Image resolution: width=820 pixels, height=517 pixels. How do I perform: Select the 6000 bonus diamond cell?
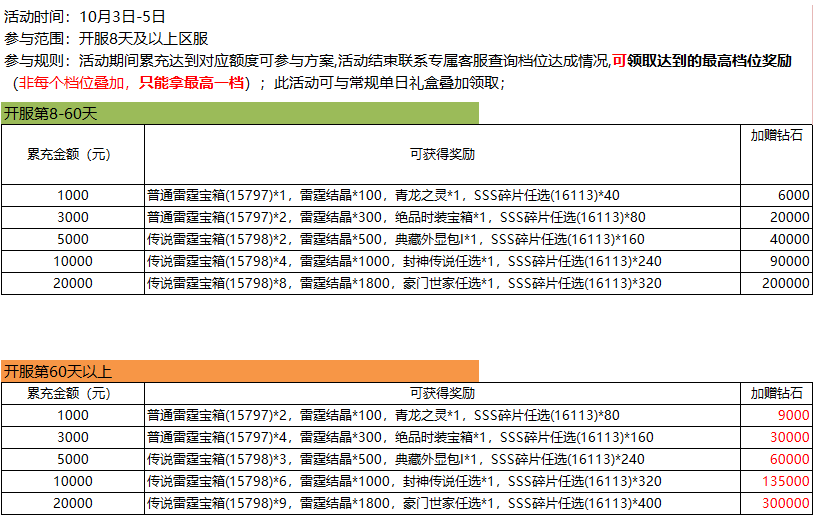click(x=776, y=196)
